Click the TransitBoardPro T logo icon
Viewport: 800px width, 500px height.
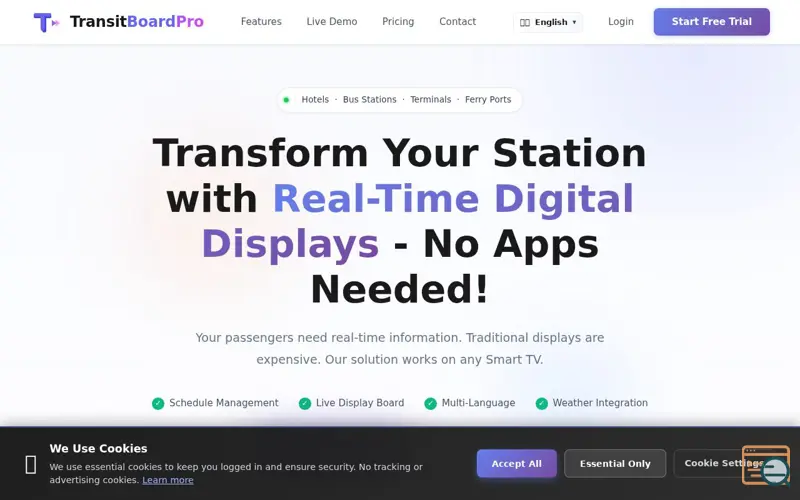[46, 22]
